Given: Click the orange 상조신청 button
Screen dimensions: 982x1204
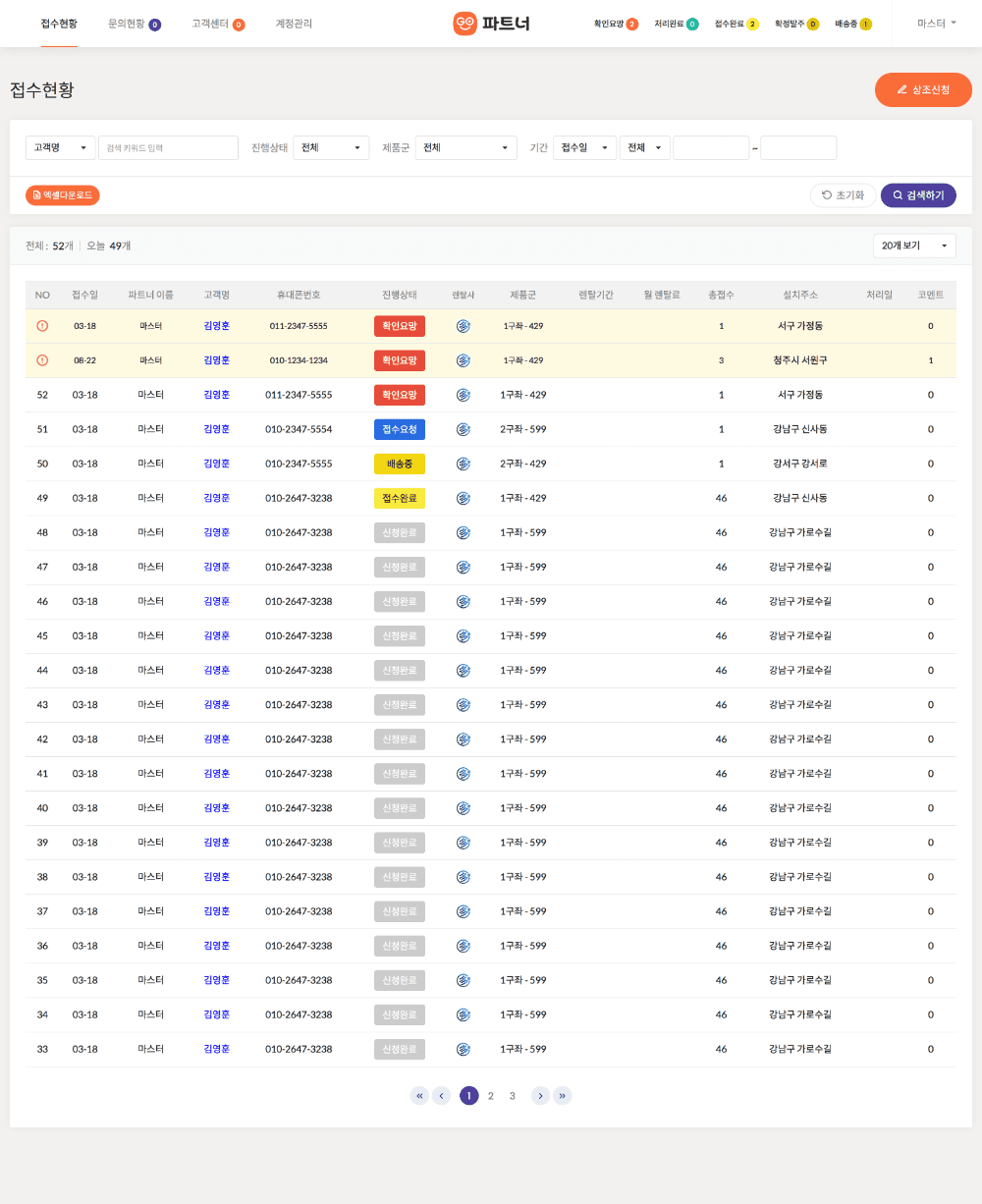Looking at the screenshot, I should [923, 89].
